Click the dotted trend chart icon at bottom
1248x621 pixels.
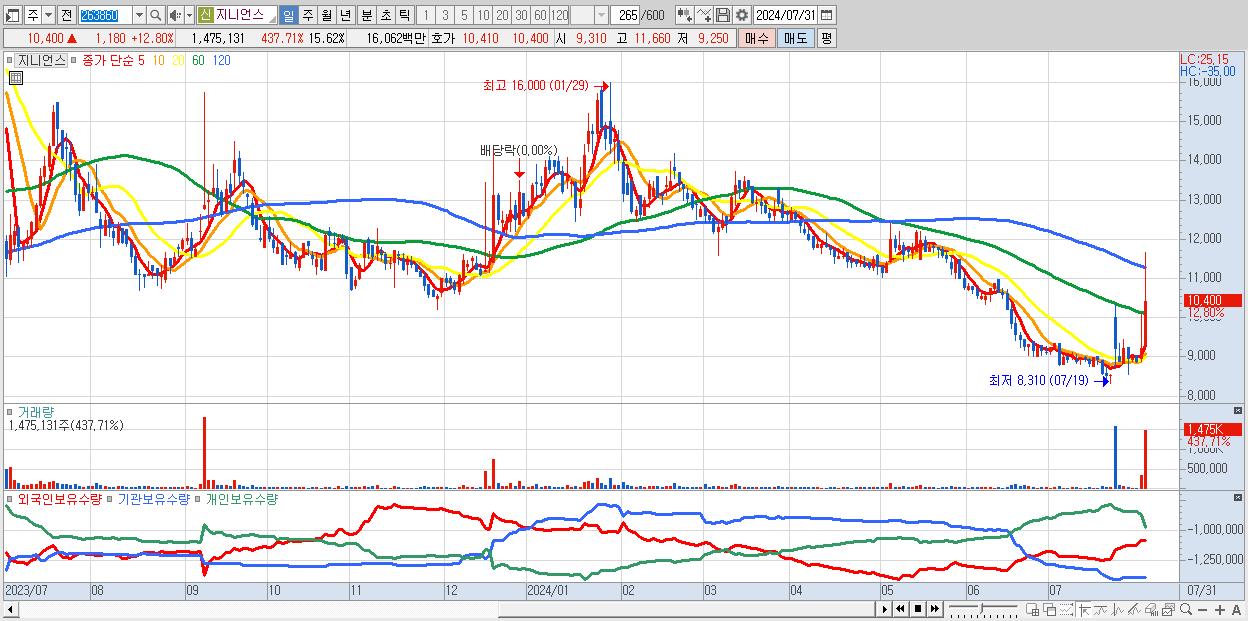point(1066,609)
